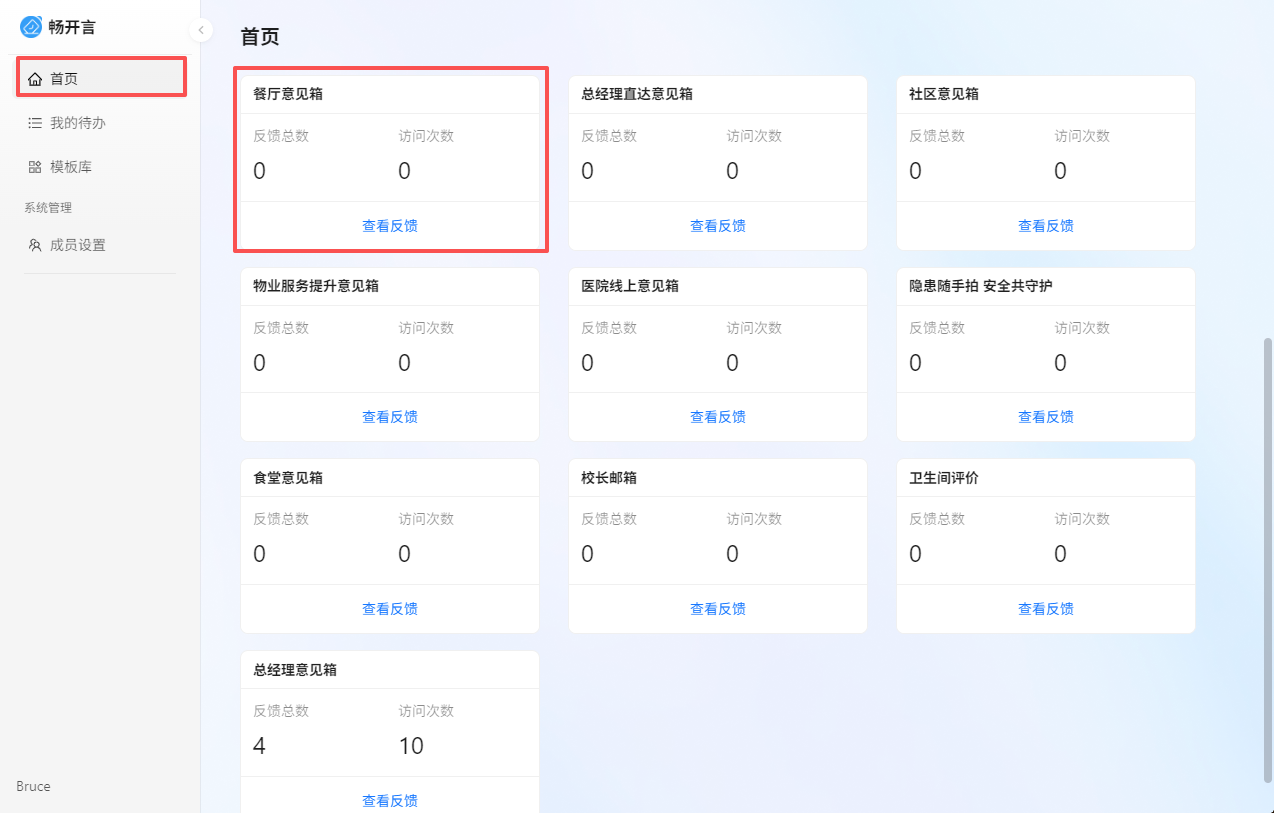
Task: Click the list icon beside 我的待办
Action: [35, 123]
